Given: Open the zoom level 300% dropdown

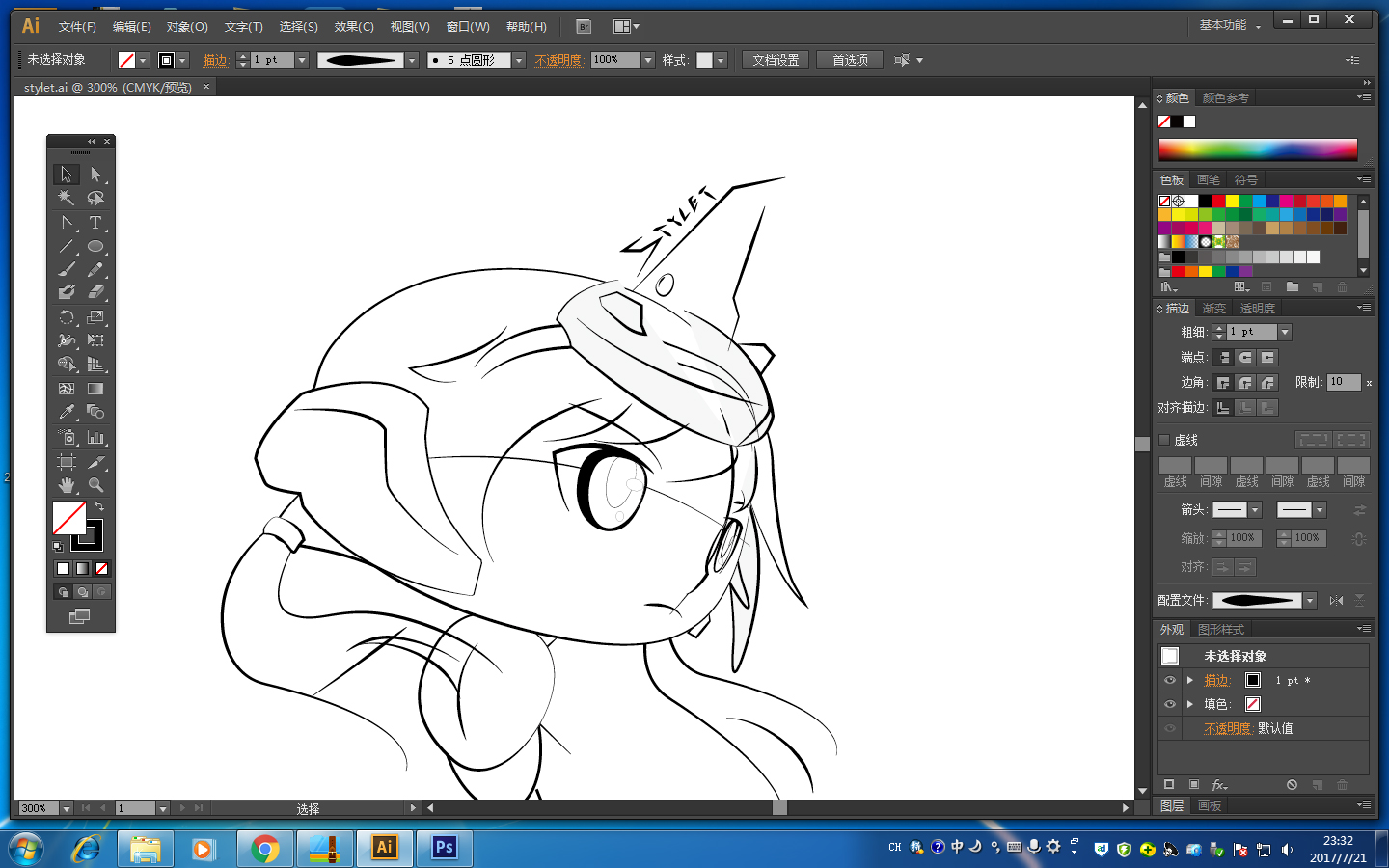Looking at the screenshot, I should pos(67,808).
